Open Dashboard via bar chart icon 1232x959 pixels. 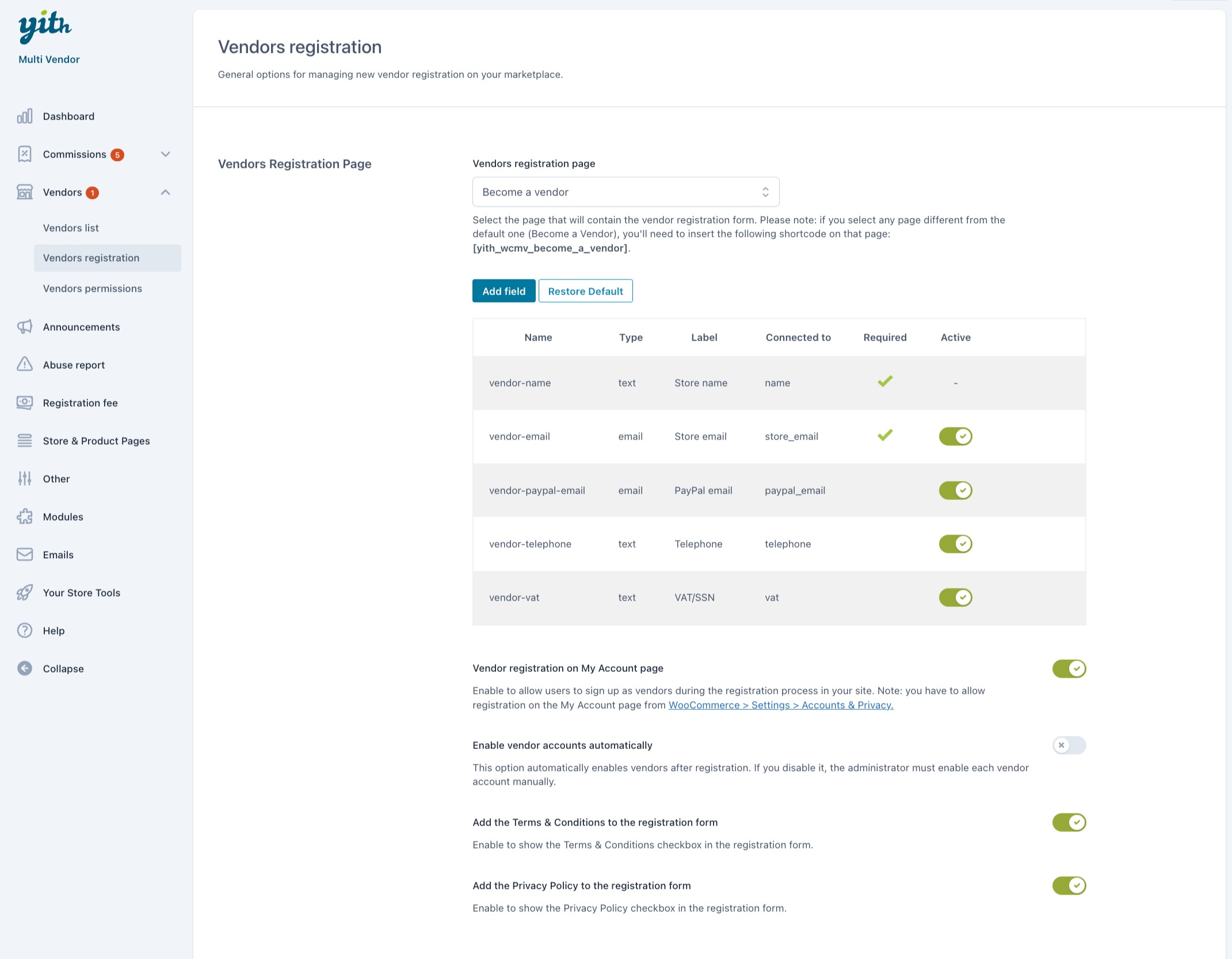coord(25,116)
